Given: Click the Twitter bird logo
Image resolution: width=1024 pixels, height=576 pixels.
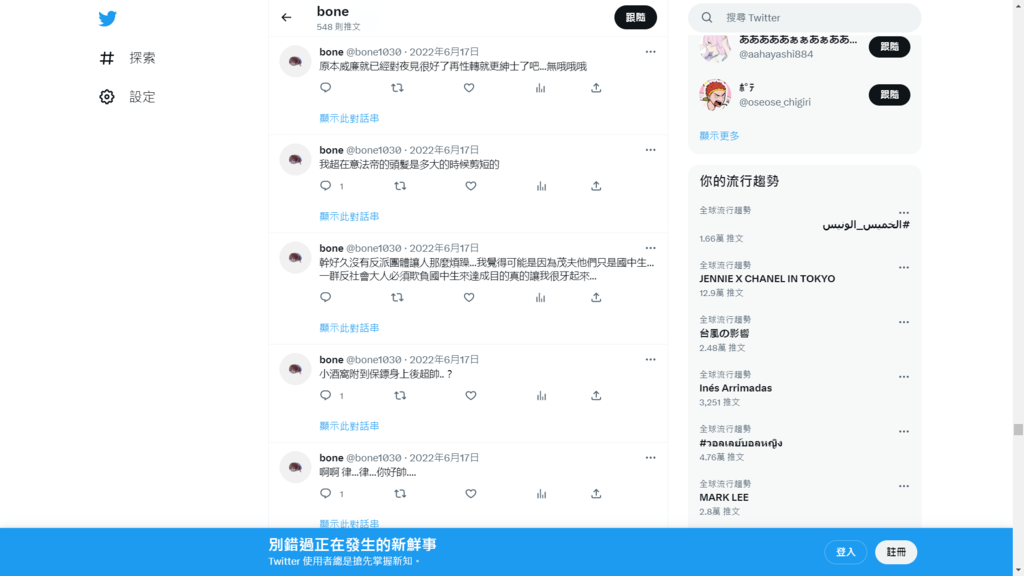Looking at the screenshot, I should point(108,18).
